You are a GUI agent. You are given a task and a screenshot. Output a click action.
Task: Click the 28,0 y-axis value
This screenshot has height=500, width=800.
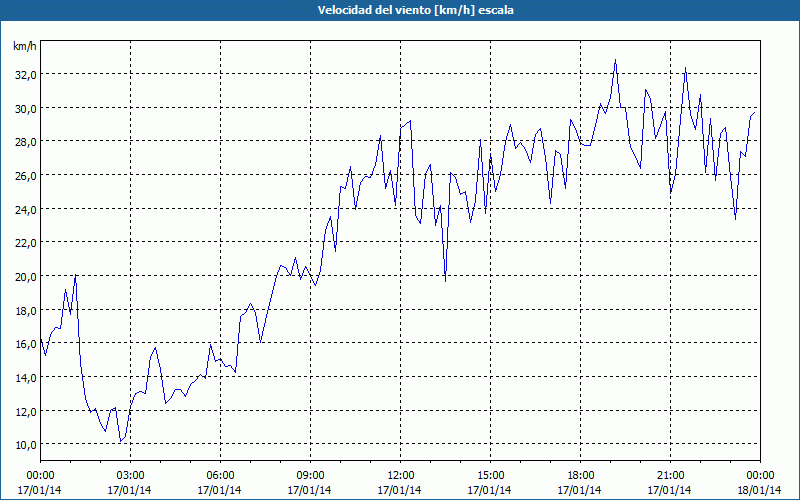coord(26,142)
